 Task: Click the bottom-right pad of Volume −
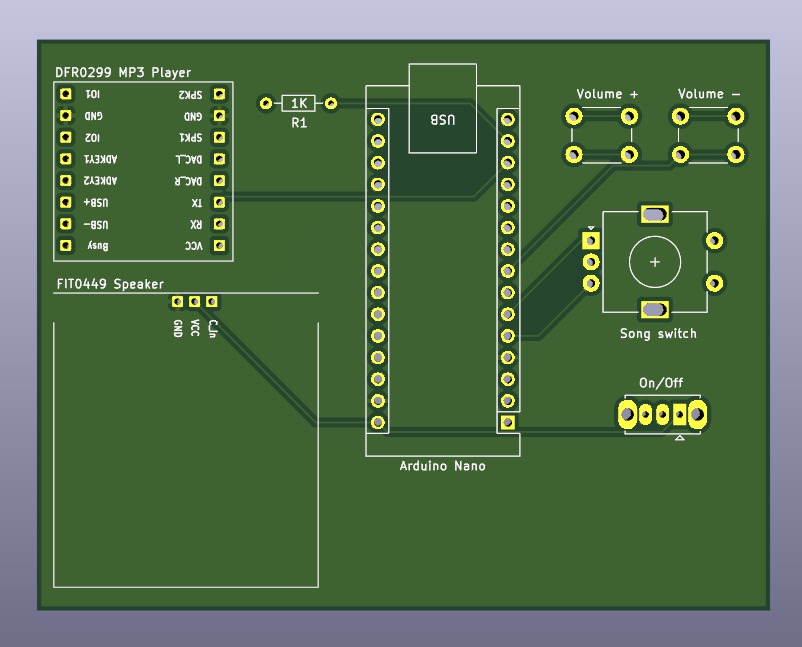click(736, 154)
